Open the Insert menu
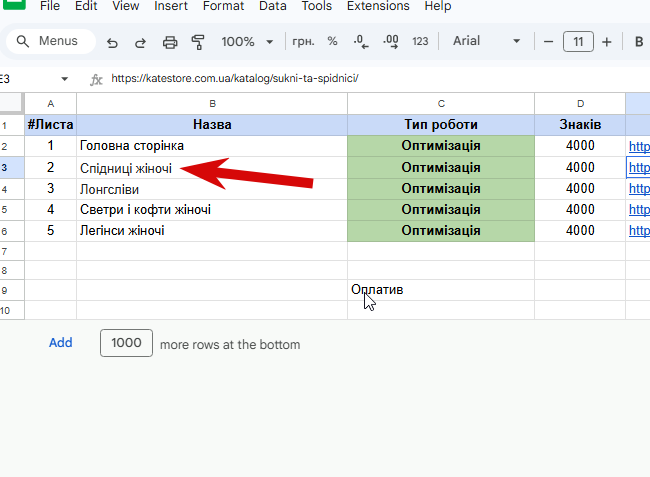Viewport: 650px width, 477px height. click(x=171, y=6)
